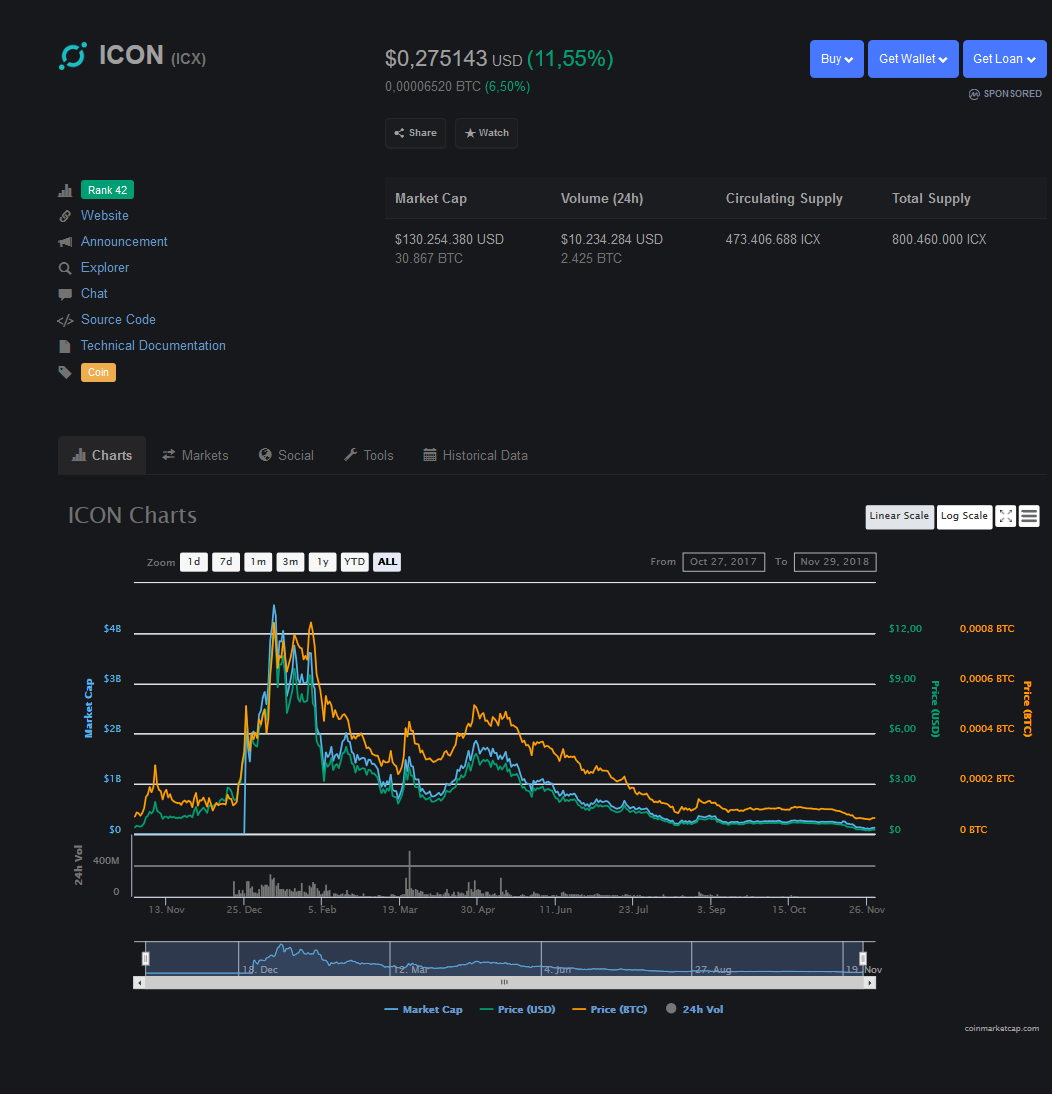
Task: Open the Get Wallet dropdown
Action: (x=912, y=59)
